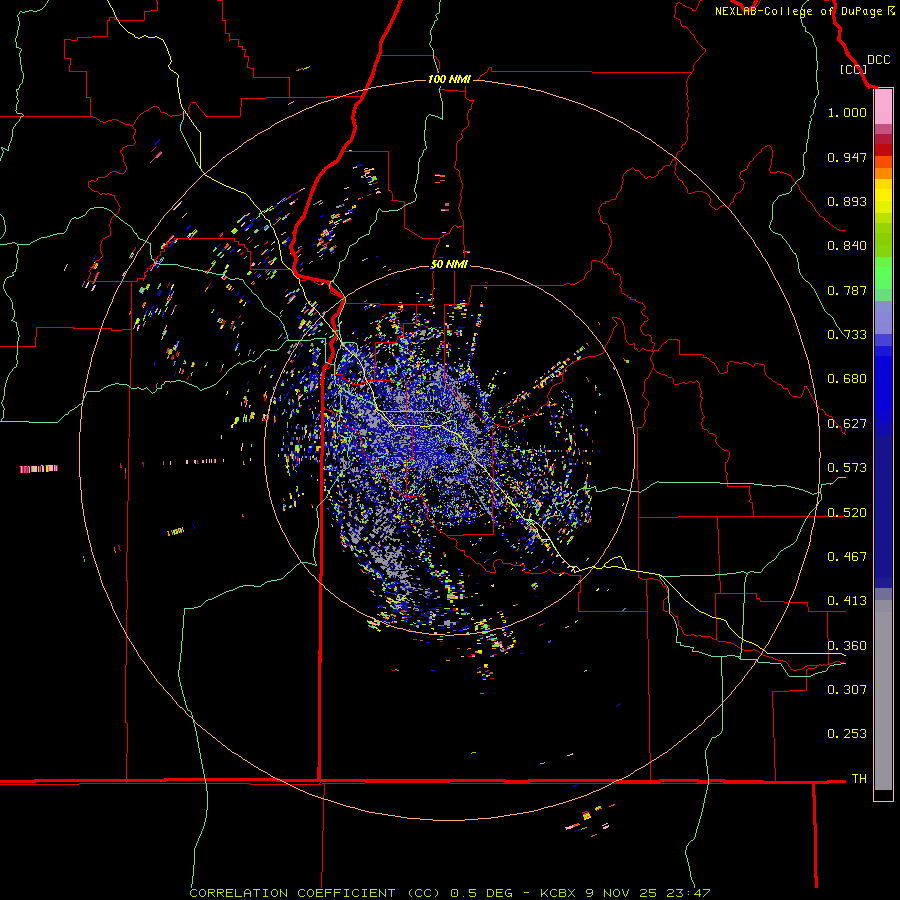The image size is (900, 900).
Task: Click the product caption at the bottom
Action: [x=450, y=893]
